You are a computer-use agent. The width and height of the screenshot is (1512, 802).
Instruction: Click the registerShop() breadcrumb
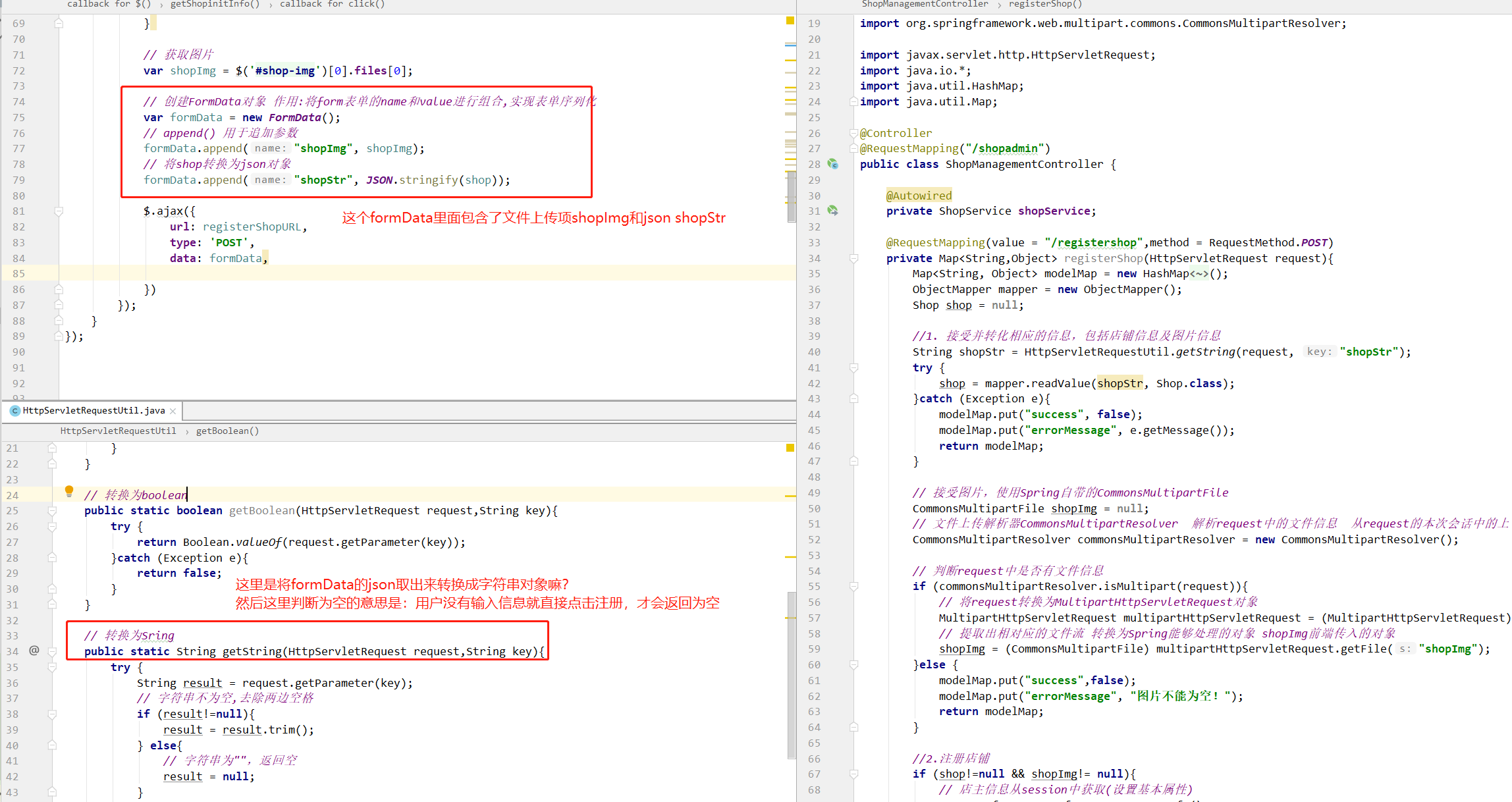tap(1045, 4)
